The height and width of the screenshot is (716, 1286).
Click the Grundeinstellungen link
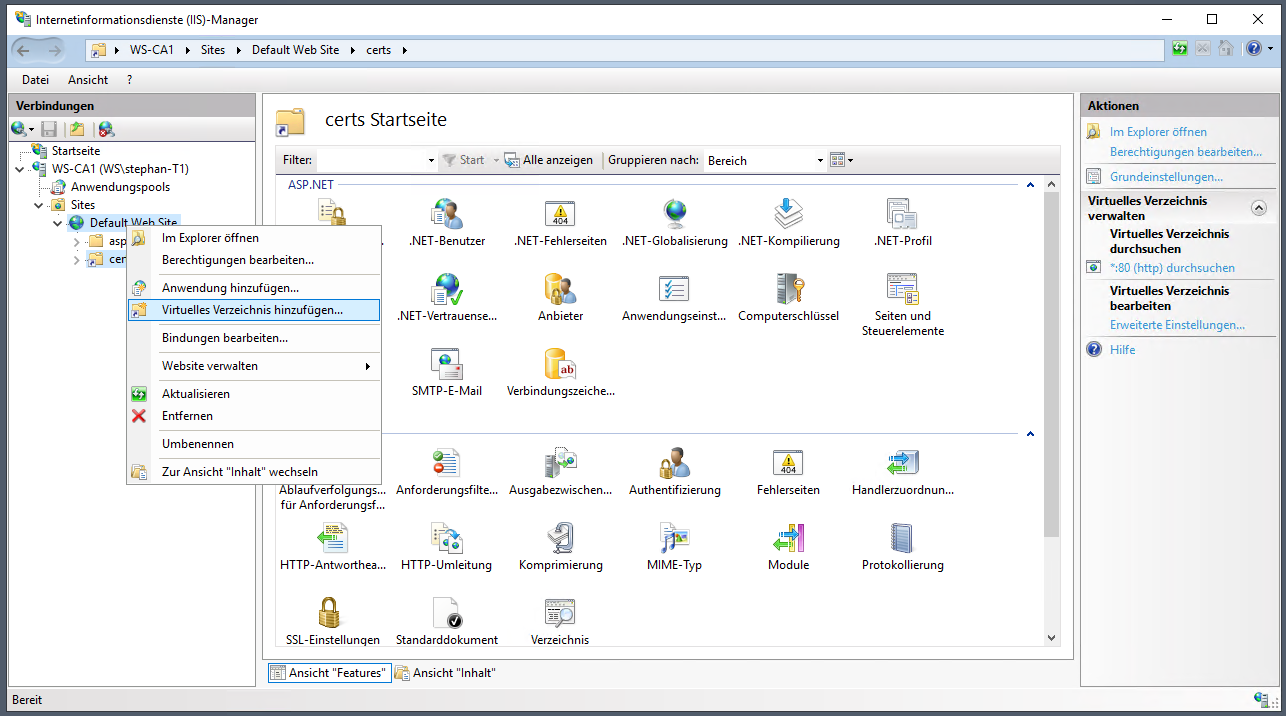coord(1166,177)
